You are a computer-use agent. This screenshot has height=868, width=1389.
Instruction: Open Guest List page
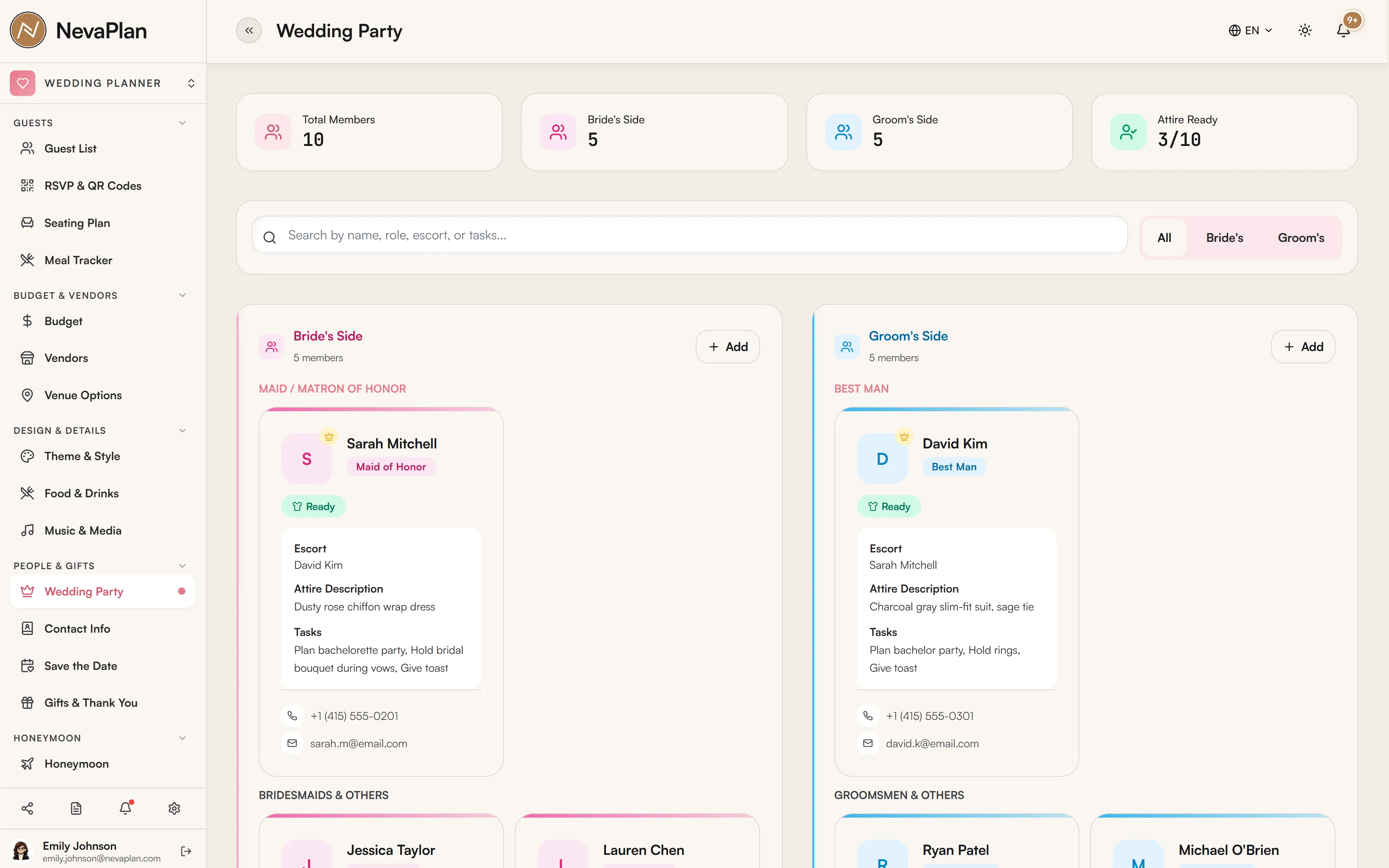(103, 149)
